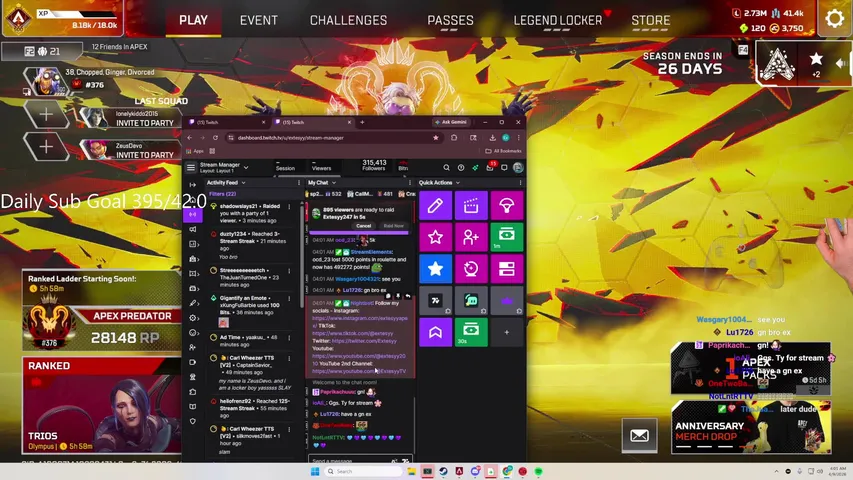Image resolution: width=853 pixels, height=480 pixels.
Task: Open the Windows Start menu
Action: (x=315, y=471)
